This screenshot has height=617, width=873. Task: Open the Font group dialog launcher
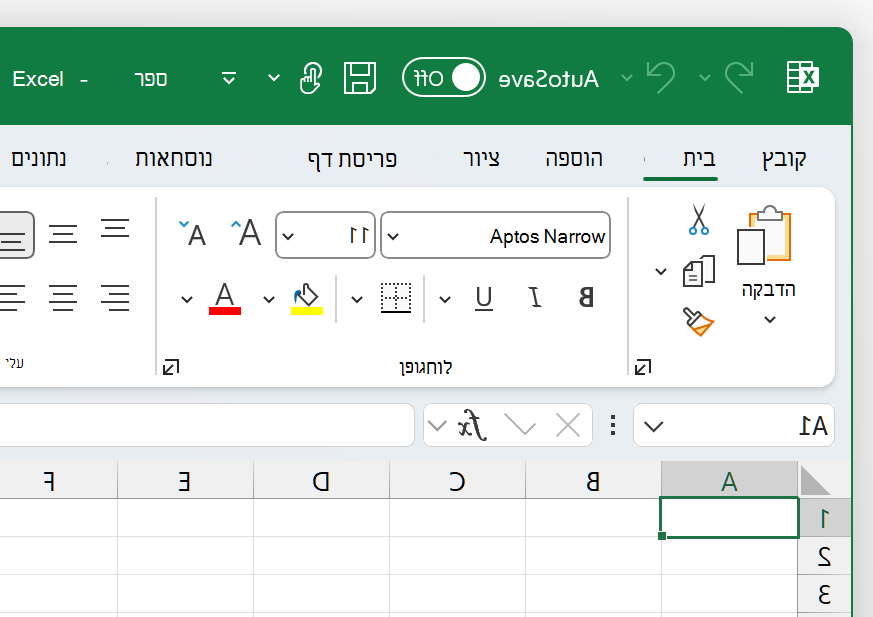tap(171, 367)
